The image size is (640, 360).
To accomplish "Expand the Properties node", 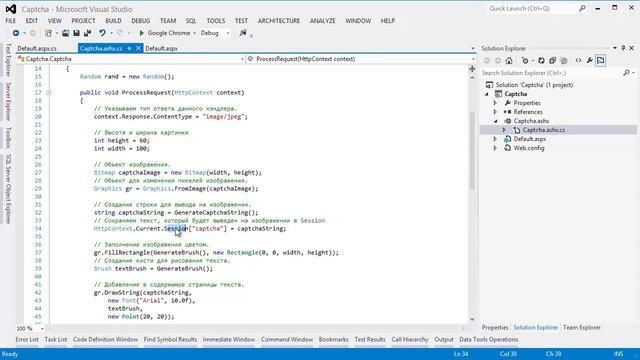I will click(x=495, y=103).
